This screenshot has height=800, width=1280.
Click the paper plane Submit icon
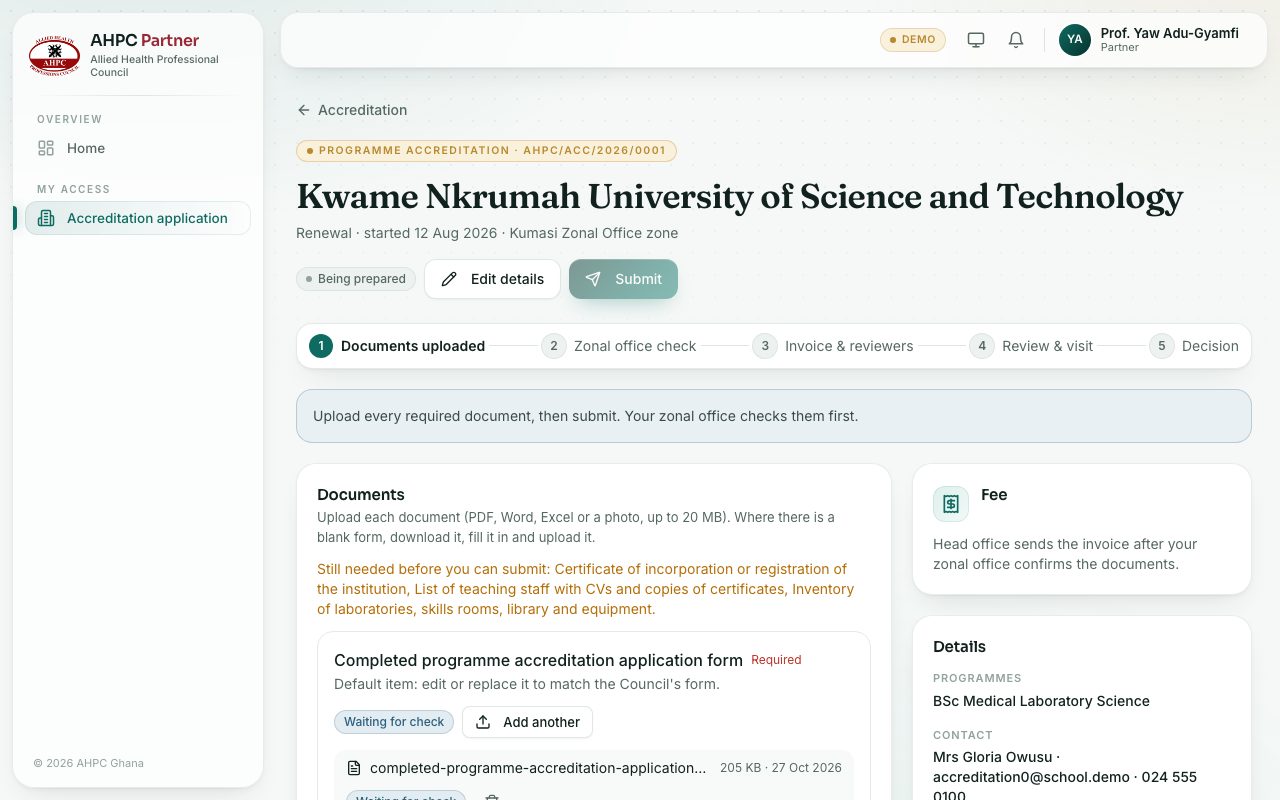[x=594, y=279]
